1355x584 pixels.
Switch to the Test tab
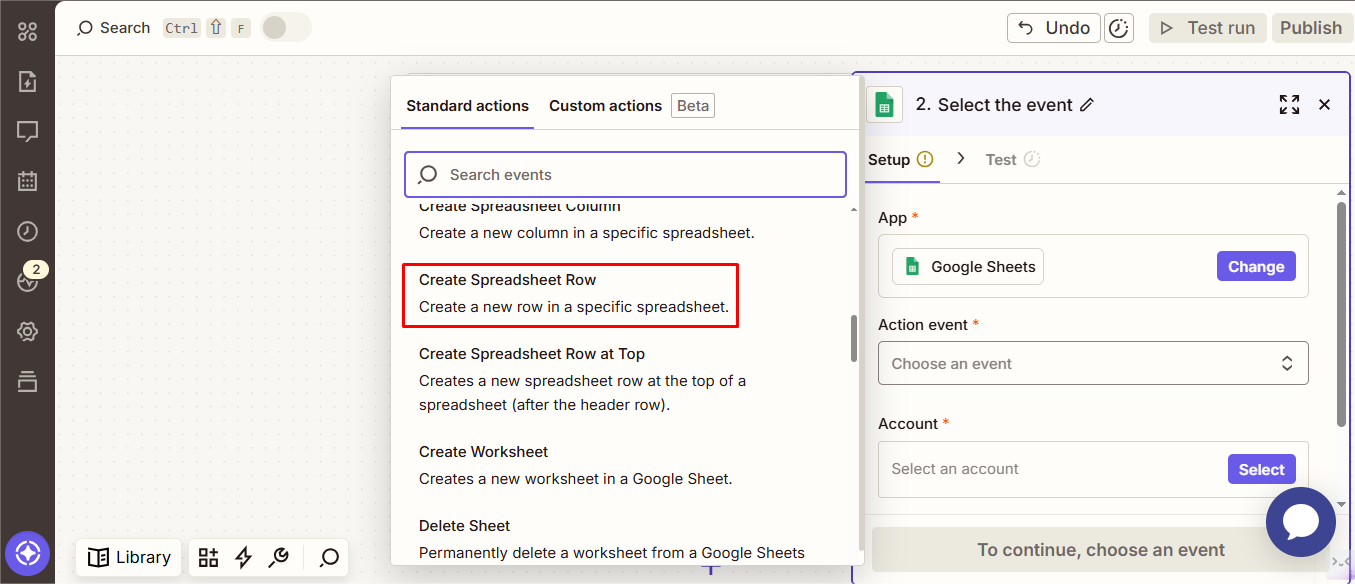click(1001, 160)
